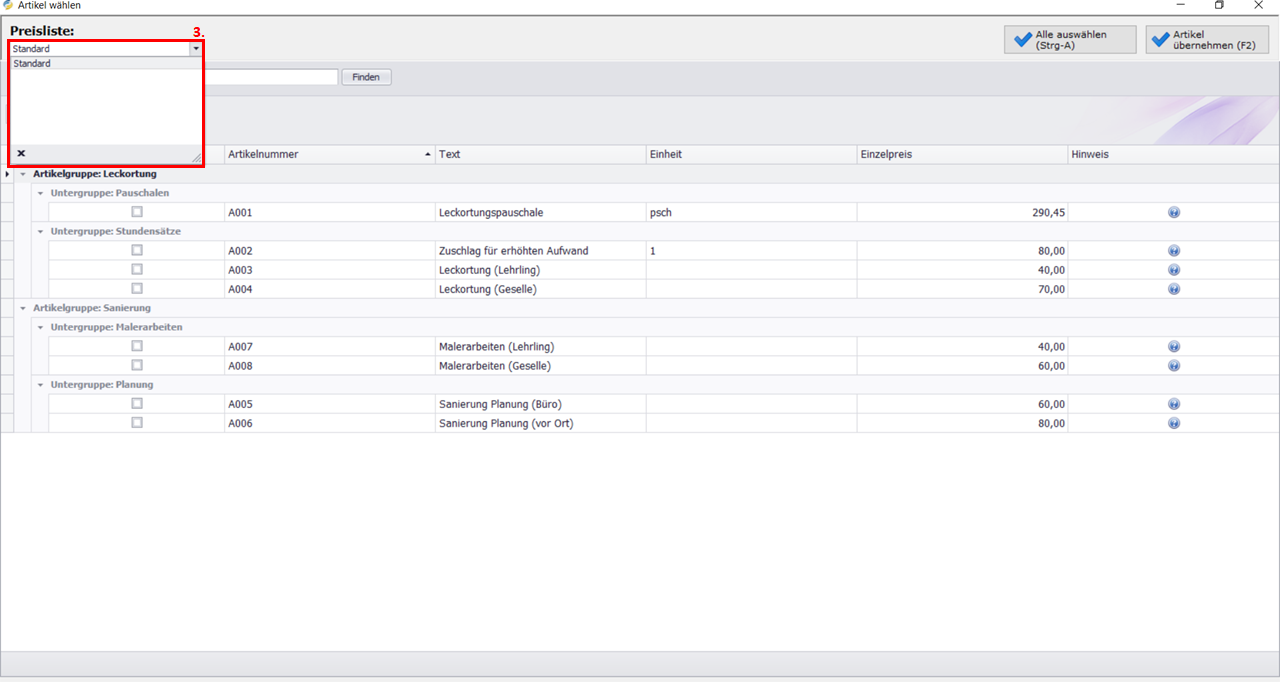Open the Preisliste dropdown arrow
This screenshot has width=1280, height=682.
click(196, 48)
